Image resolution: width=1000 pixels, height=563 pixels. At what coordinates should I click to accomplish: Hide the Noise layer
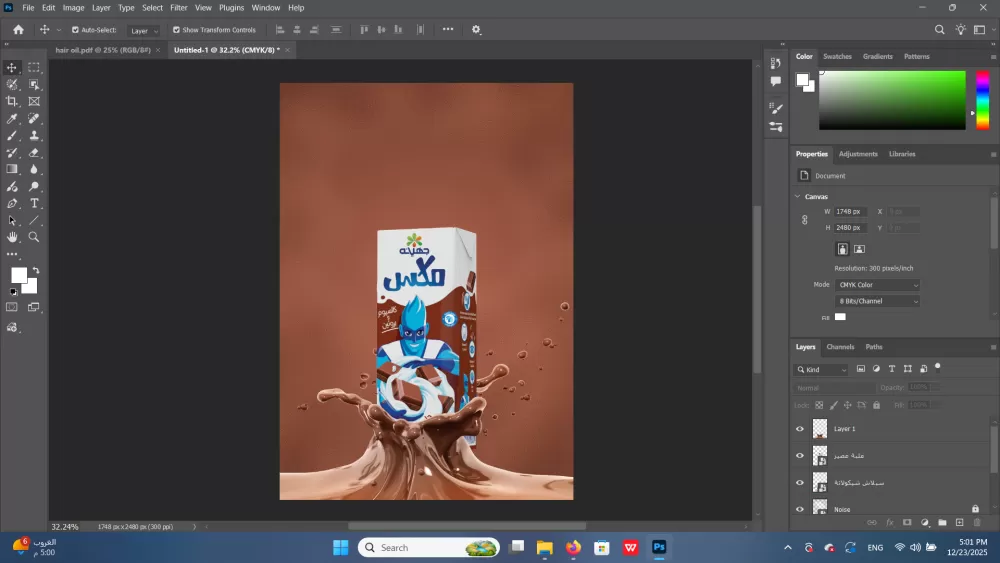[800, 509]
